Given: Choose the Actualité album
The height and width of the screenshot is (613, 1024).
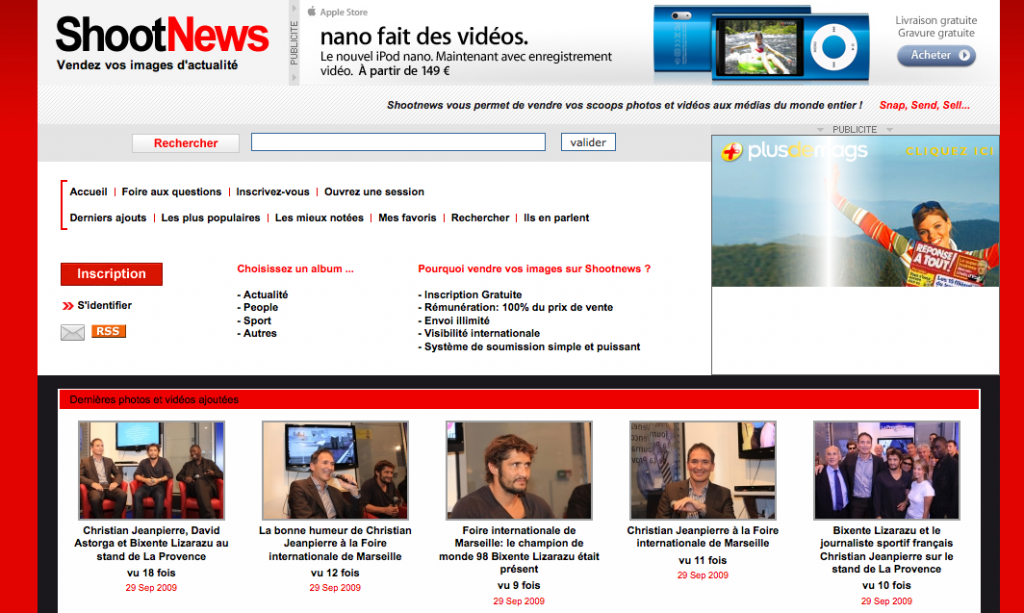Looking at the screenshot, I should [265, 295].
